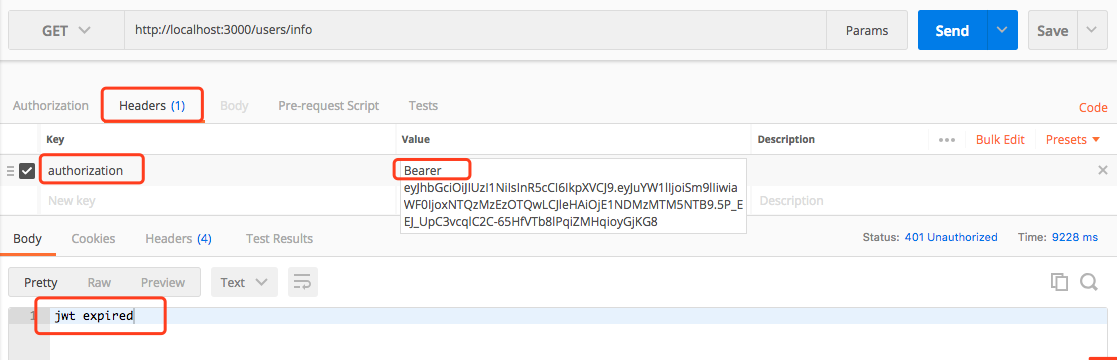Expand the Save options arrow
Image resolution: width=1117 pixels, height=360 pixels.
[x=1092, y=31]
